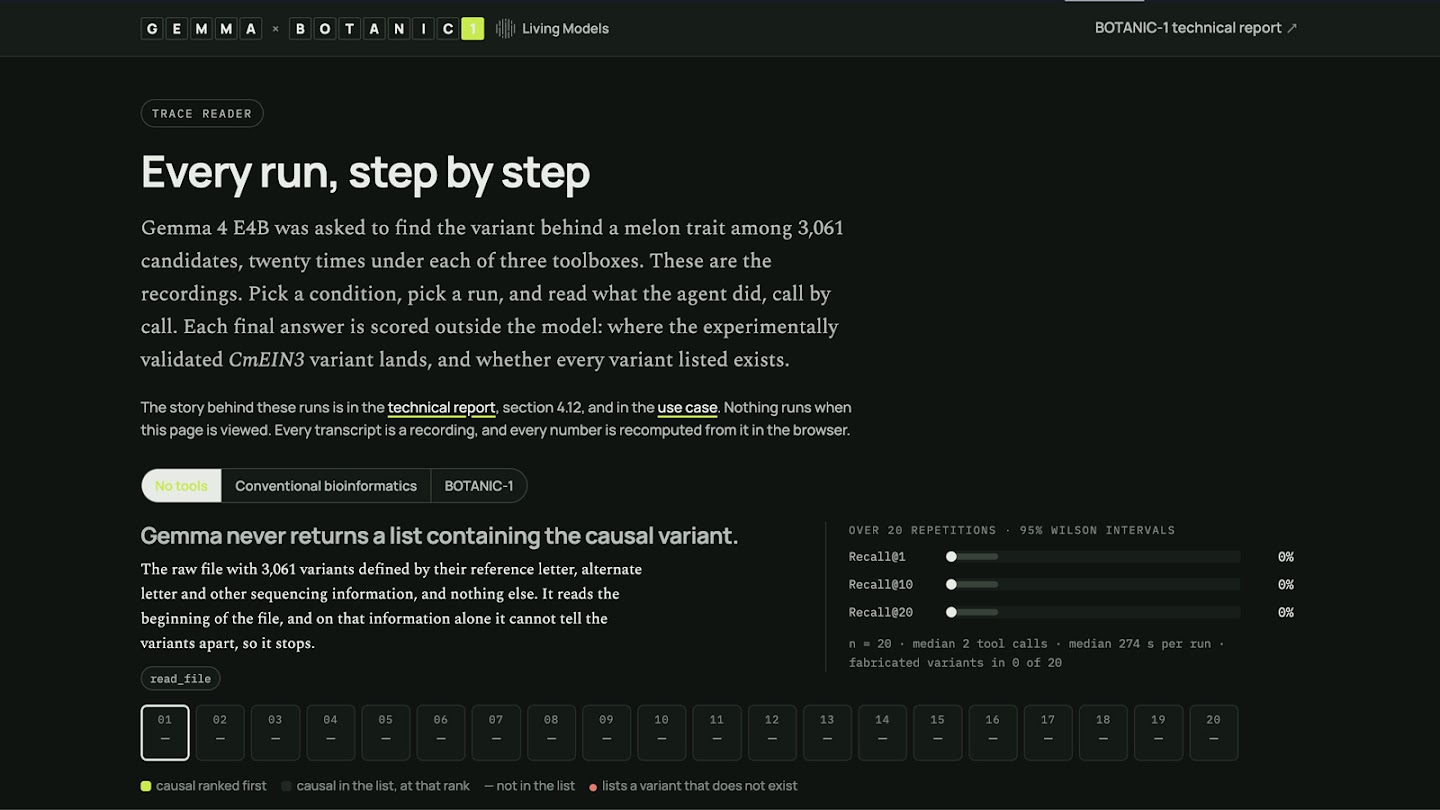Image resolution: width=1440 pixels, height=810 pixels.
Task: Select run 14 tile
Action: coord(882,732)
